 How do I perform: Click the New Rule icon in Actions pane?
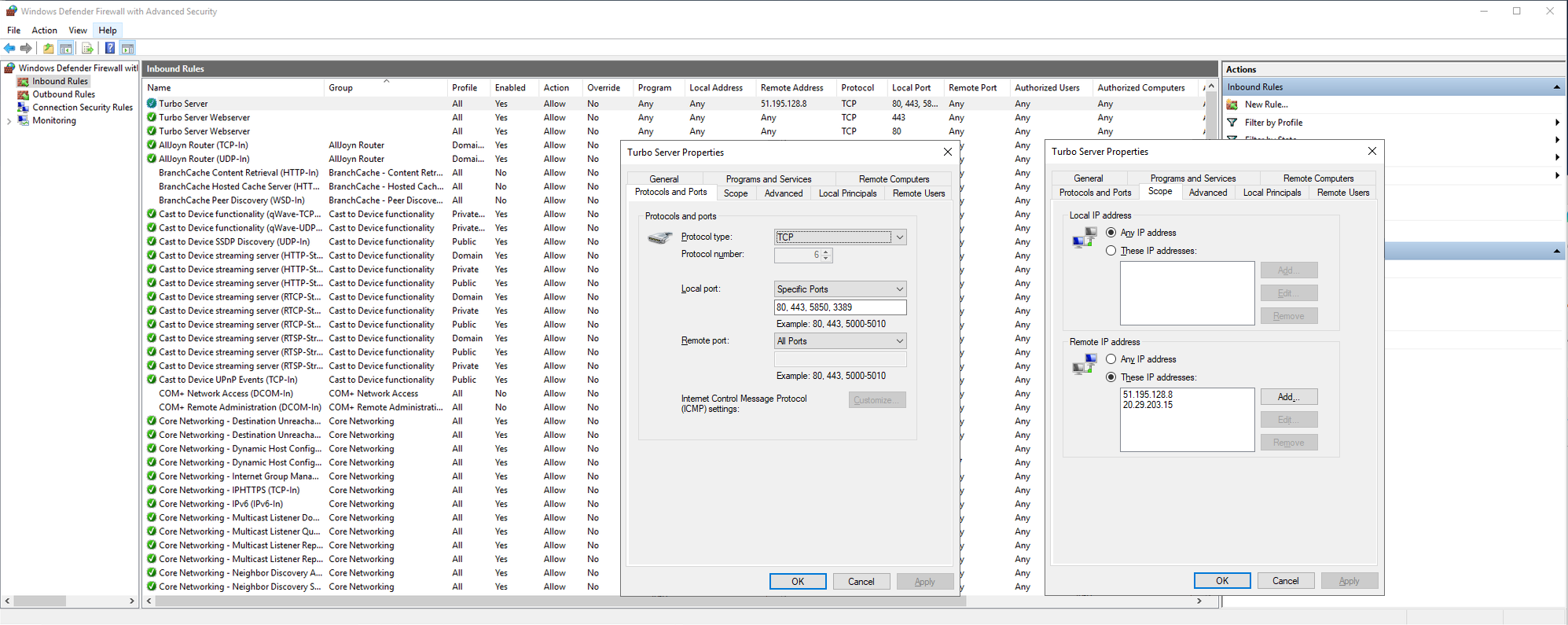(1232, 105)
